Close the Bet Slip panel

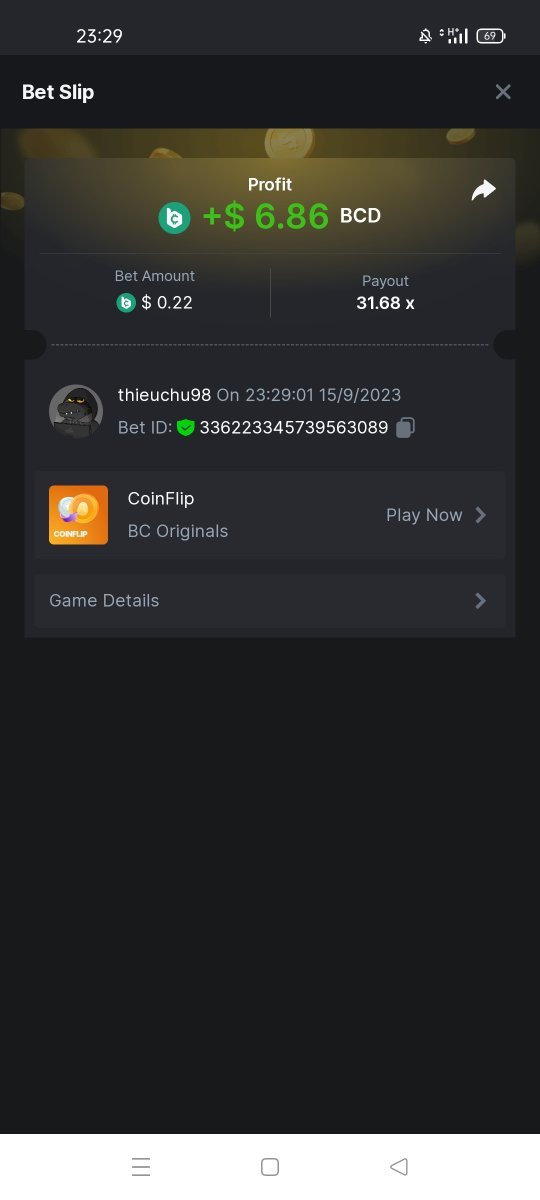pos(503,92)
